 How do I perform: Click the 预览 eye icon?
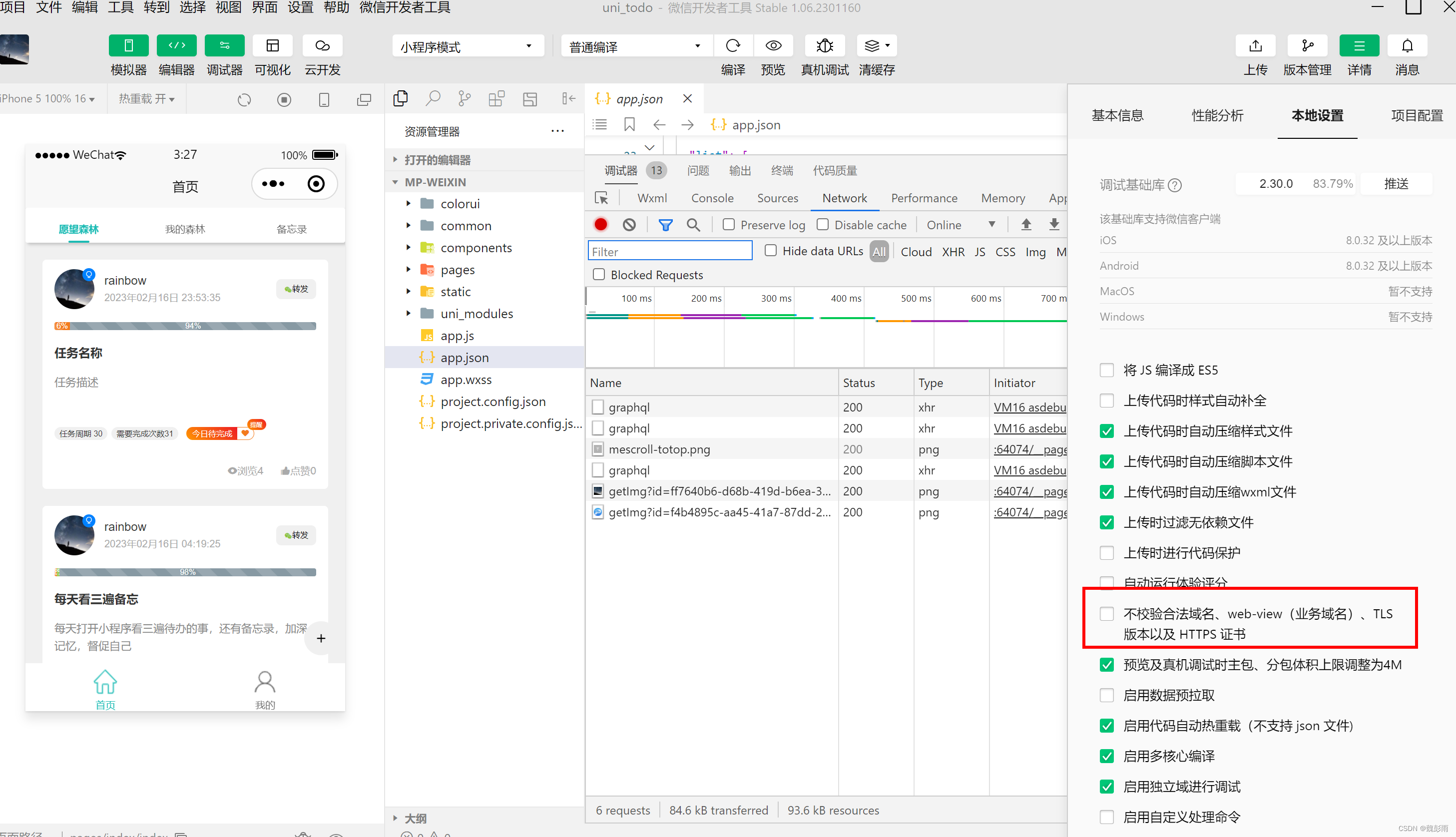[773, 46]
